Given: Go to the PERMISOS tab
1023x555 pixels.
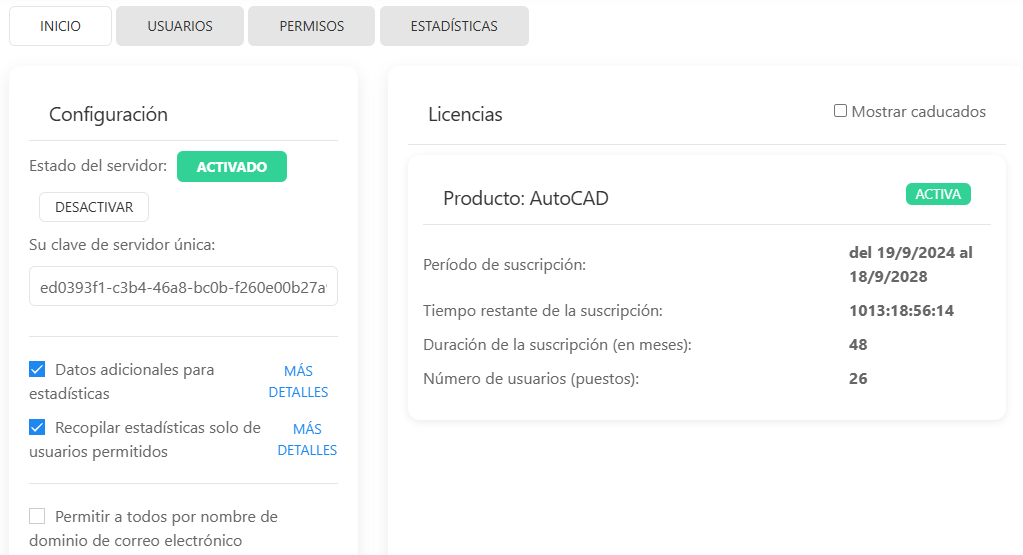Looking at the screenshot, I should [311, 26].
